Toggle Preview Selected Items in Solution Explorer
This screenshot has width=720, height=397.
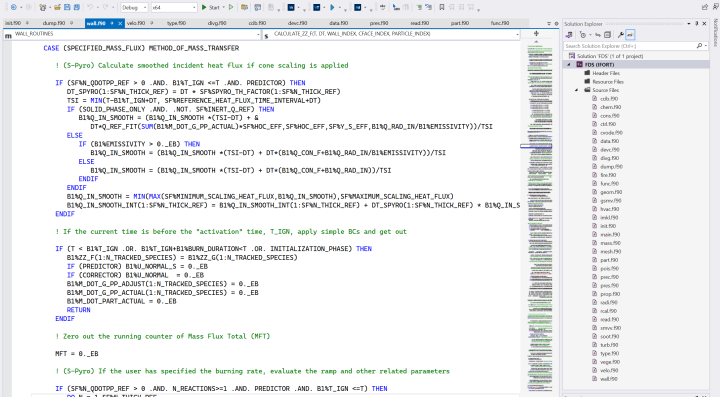[x=630, y=35]
